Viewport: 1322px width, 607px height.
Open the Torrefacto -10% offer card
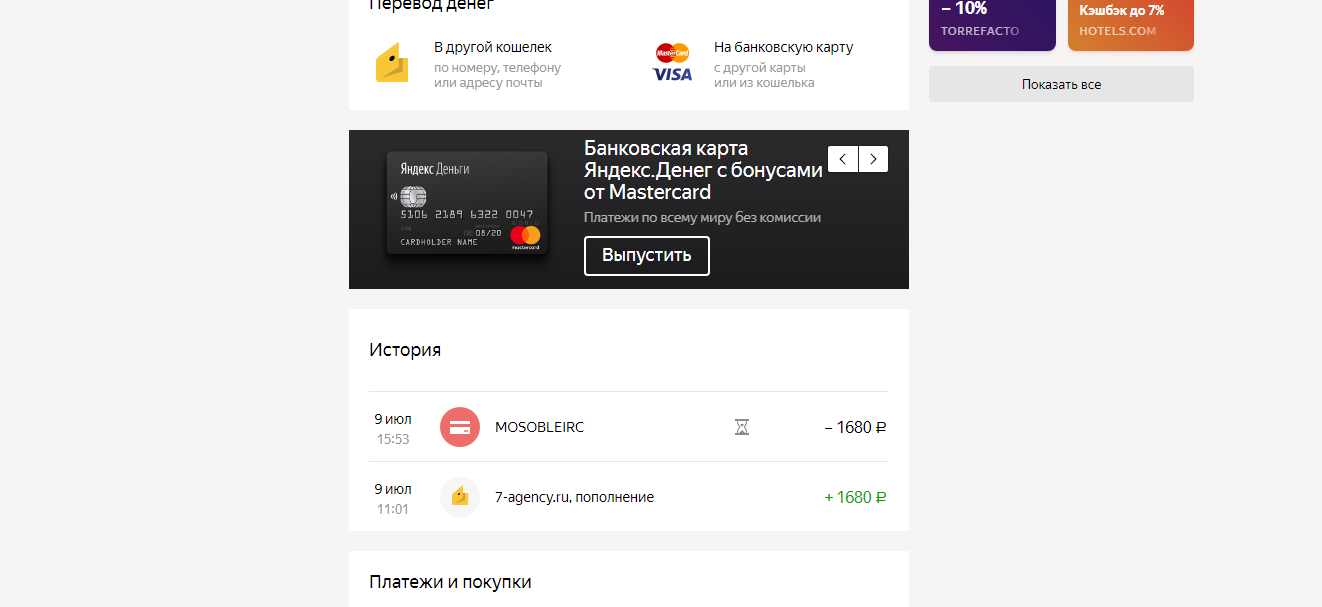pos(992,25)
